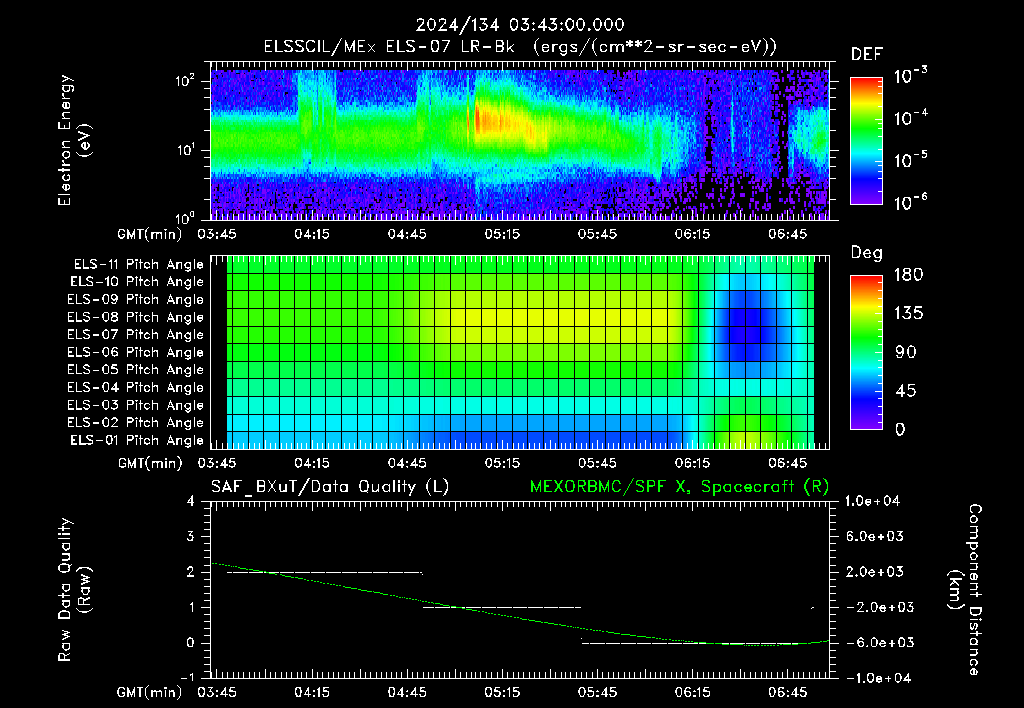Click the 2.0e+03 right axis value
The image size is (1024, 708).
(874, 572)
